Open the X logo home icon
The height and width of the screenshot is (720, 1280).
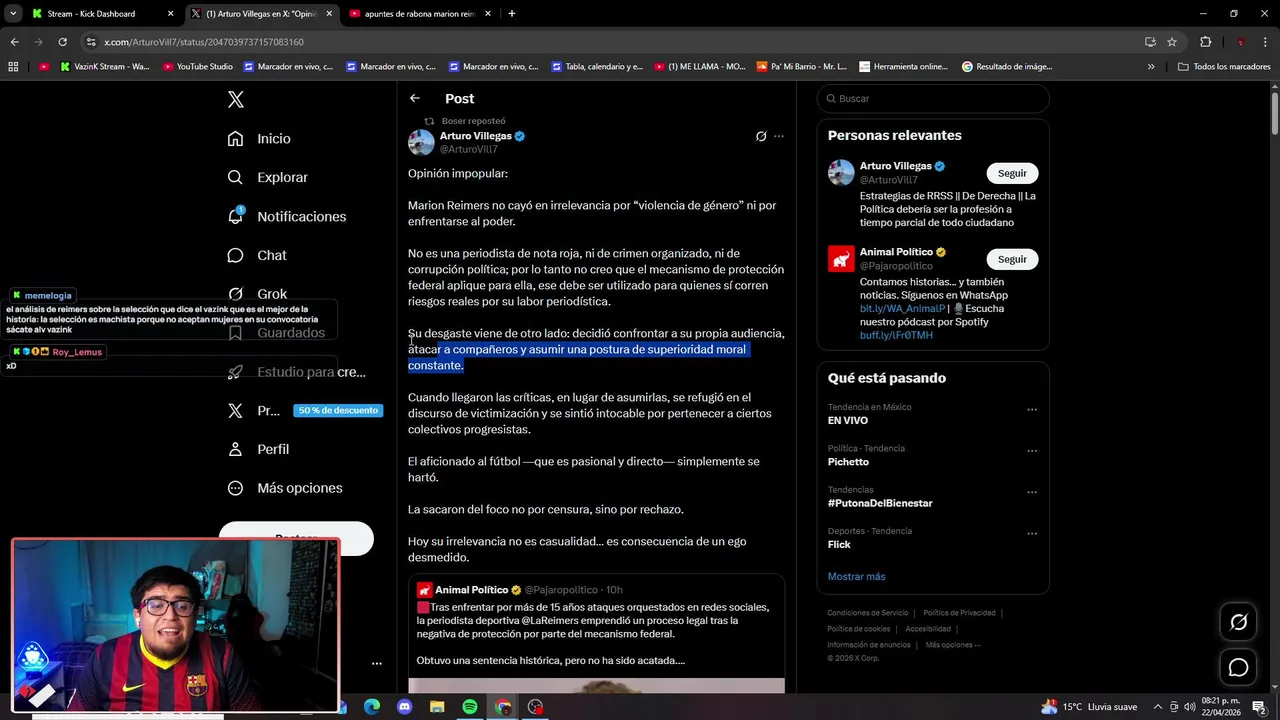(x=236, y=99)
